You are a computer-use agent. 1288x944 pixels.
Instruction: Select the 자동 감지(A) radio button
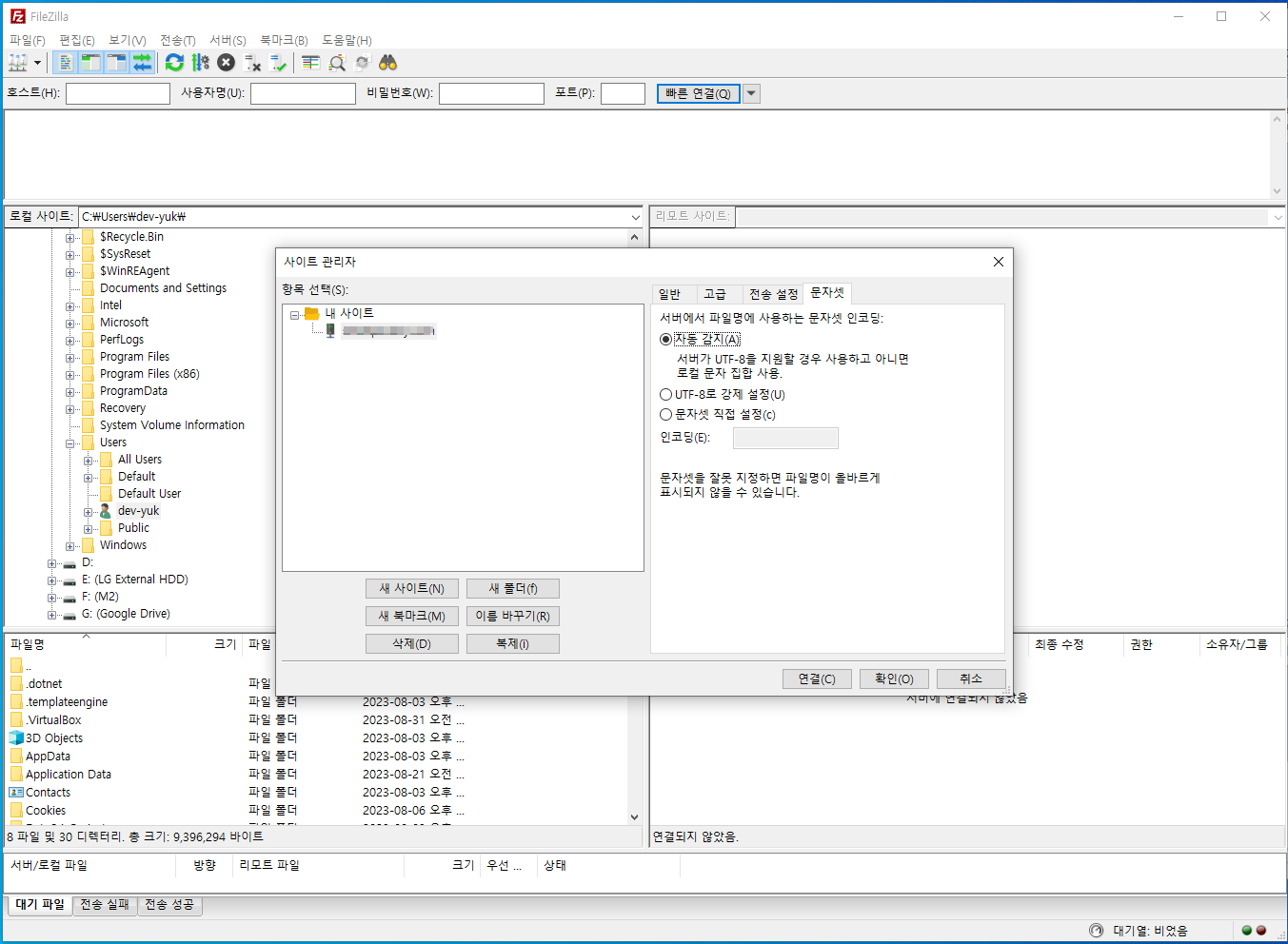(665, 339)
